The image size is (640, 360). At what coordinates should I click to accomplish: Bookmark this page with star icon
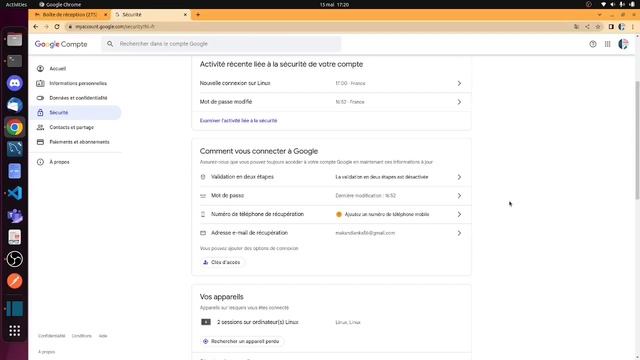click(x=598, y=27)
